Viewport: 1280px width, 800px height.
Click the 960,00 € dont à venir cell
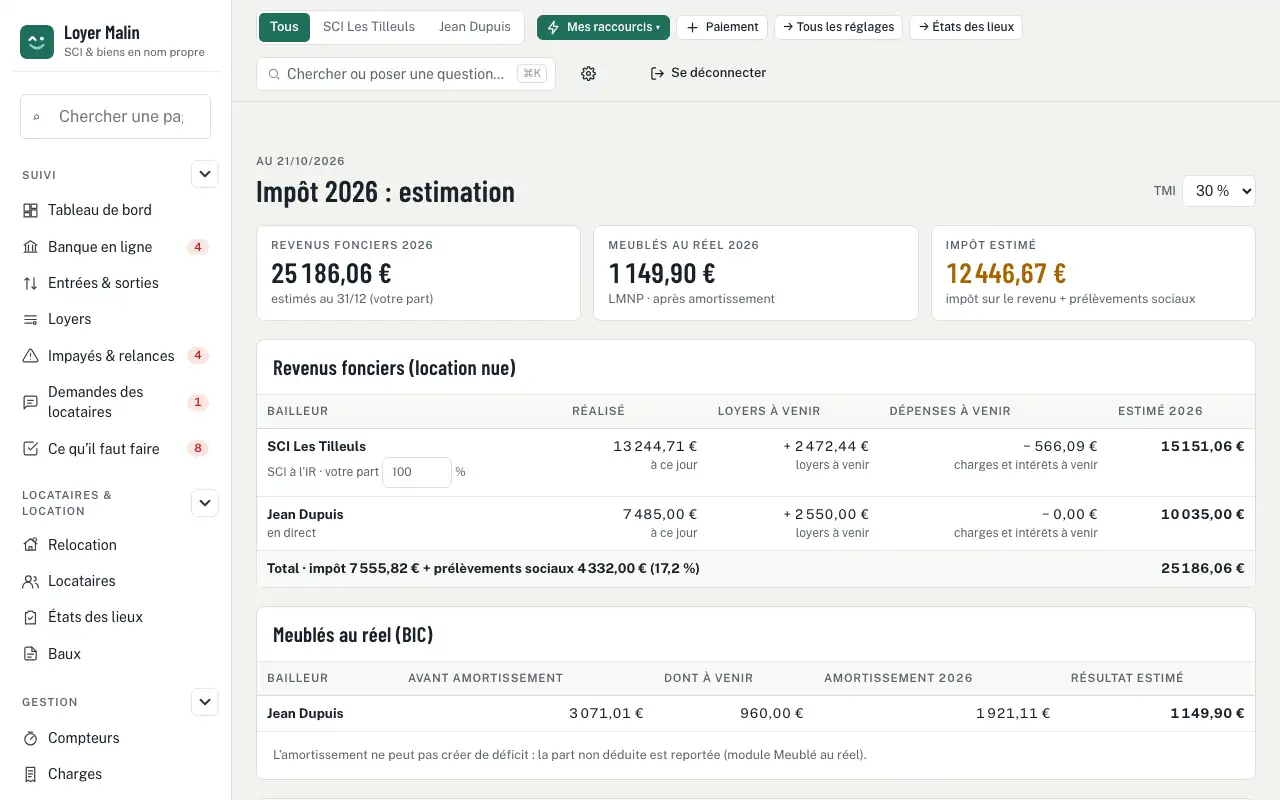772,713
